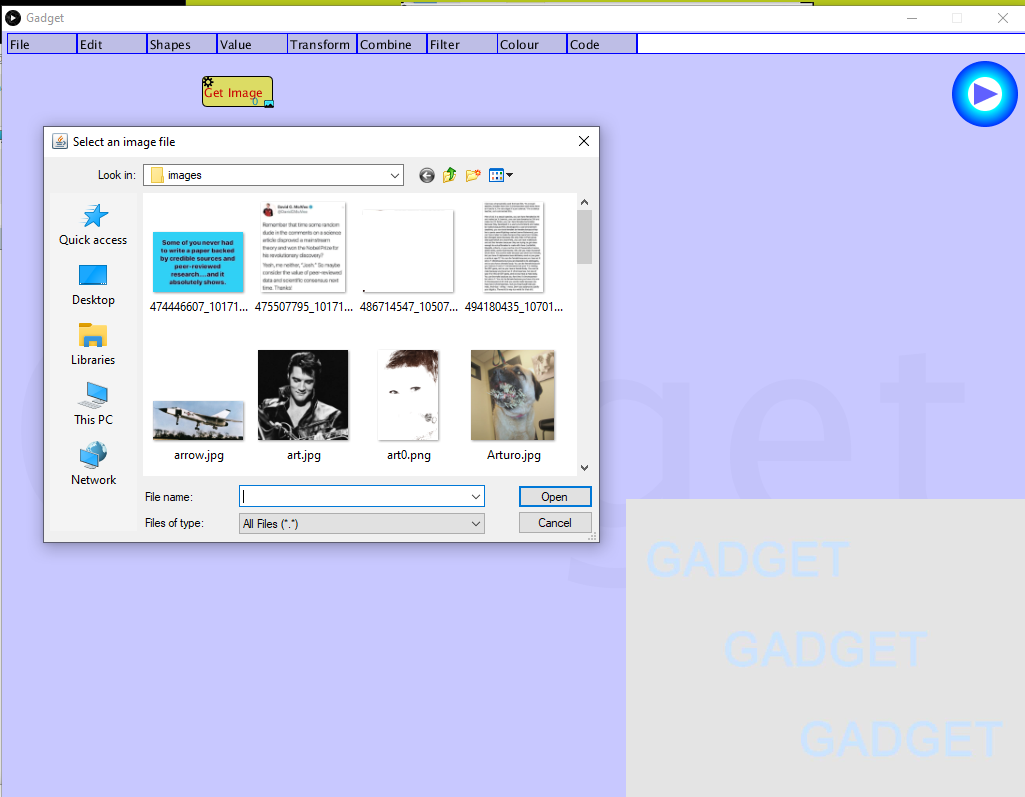The height and width of the screenshot is (797, 1025).
Task: Select This PC in the sidebar
Action: click(93, 404)
